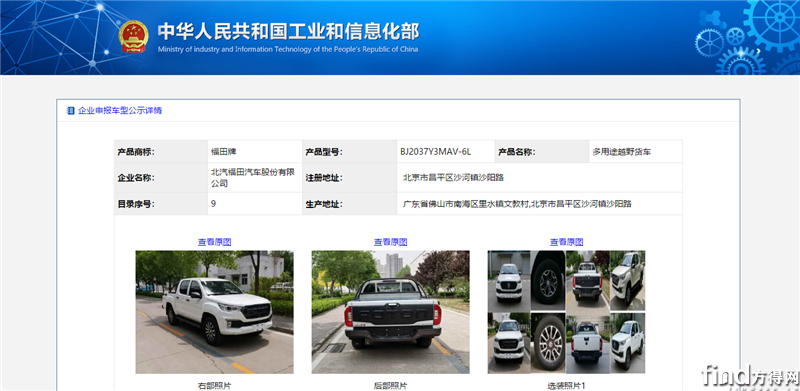The image size is (800, 391).
Task: Click the 多用途越野货车 product name value
Action: 621,152
